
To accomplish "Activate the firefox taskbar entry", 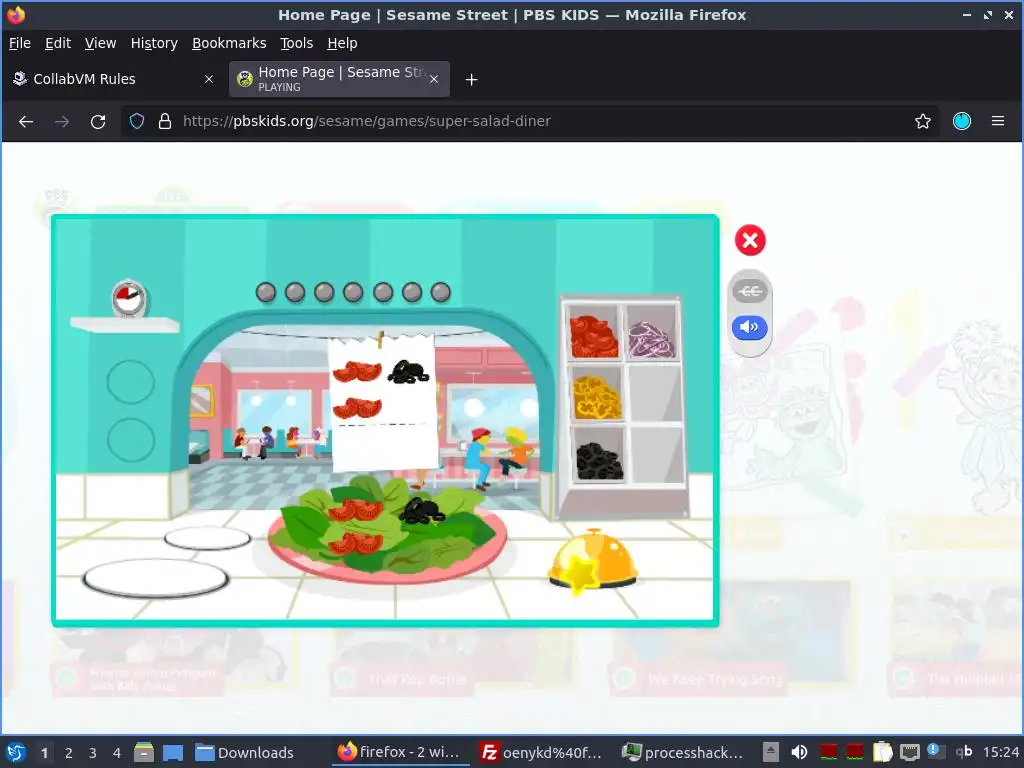I will (399, 752).
